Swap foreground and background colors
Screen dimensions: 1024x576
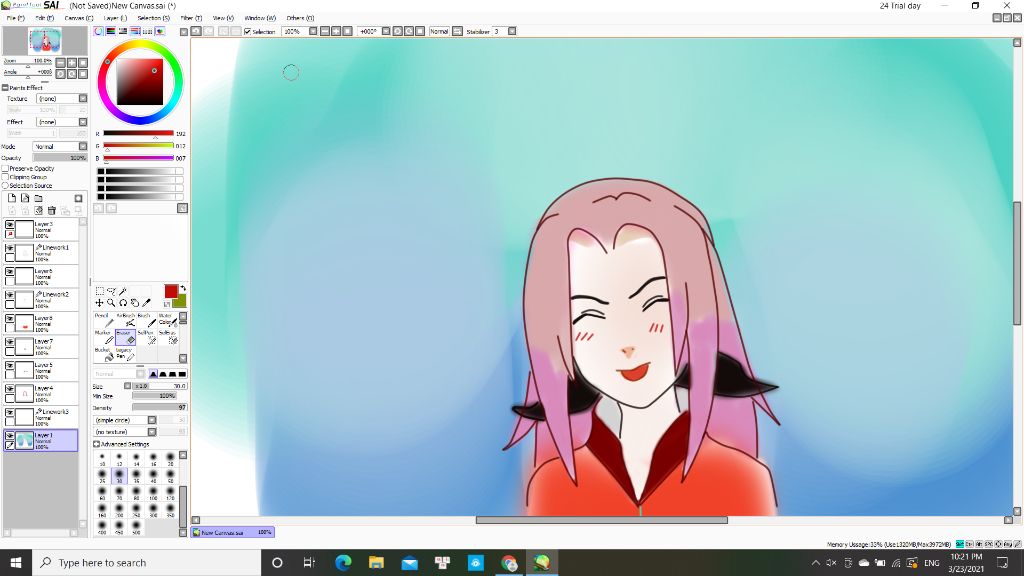point(183,288)
